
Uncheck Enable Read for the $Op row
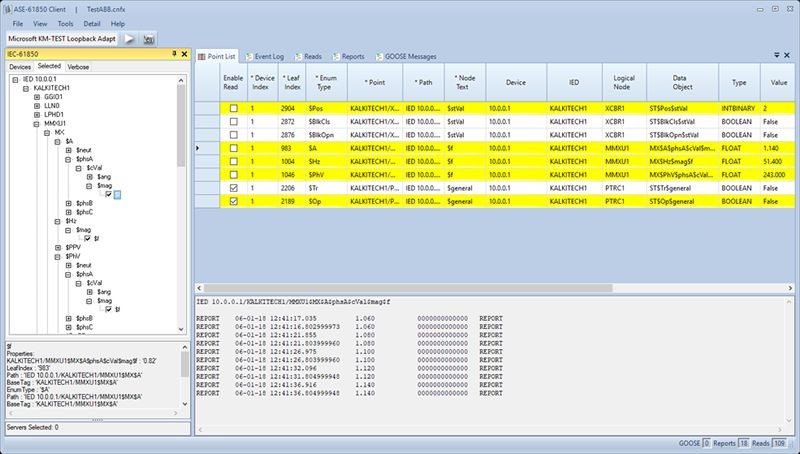tap(232, 201)
